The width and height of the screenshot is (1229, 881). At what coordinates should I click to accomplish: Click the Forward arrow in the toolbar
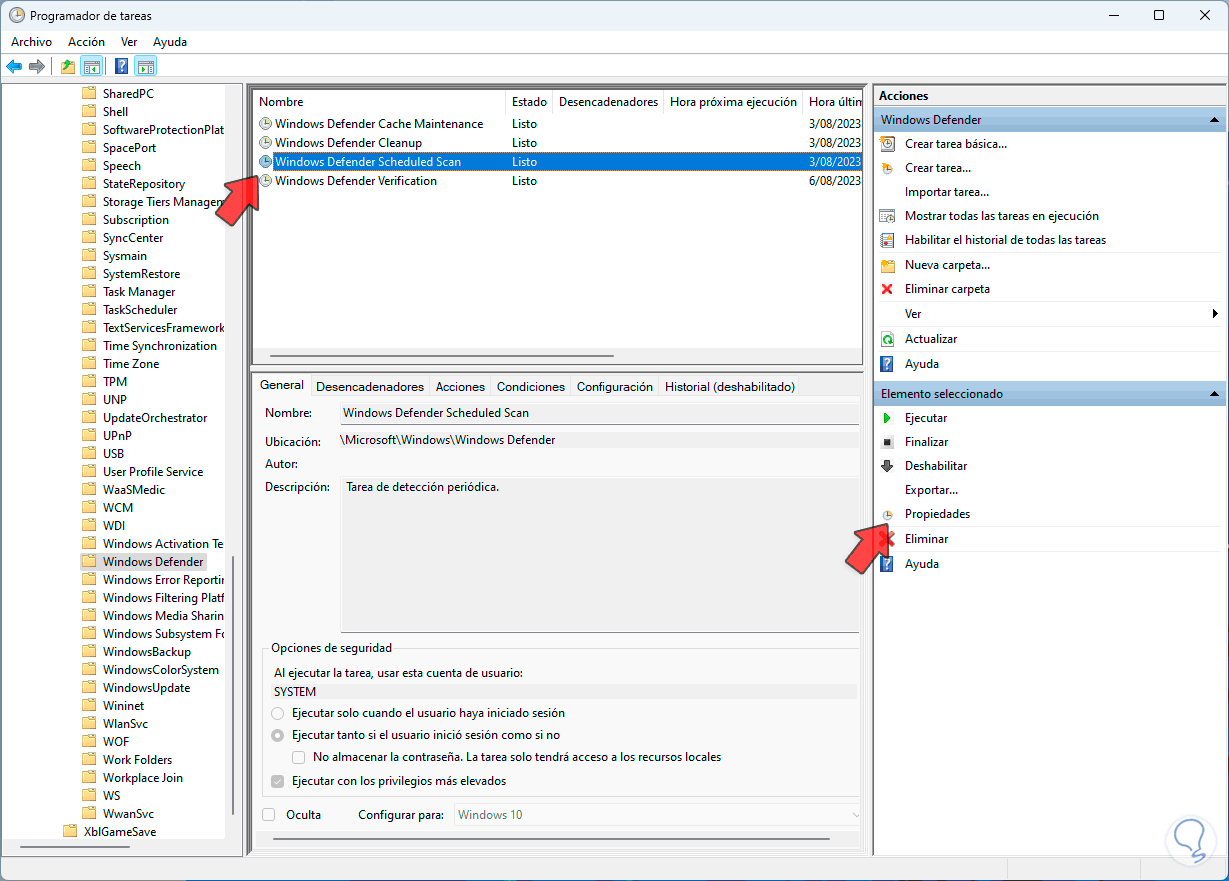tap(37, 67)
